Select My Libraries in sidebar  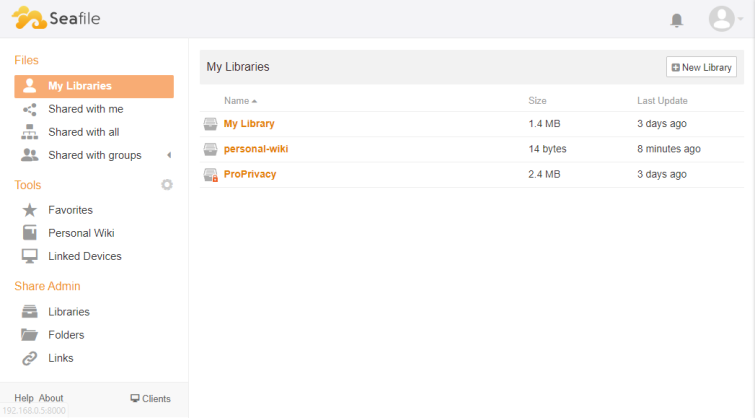94,86
